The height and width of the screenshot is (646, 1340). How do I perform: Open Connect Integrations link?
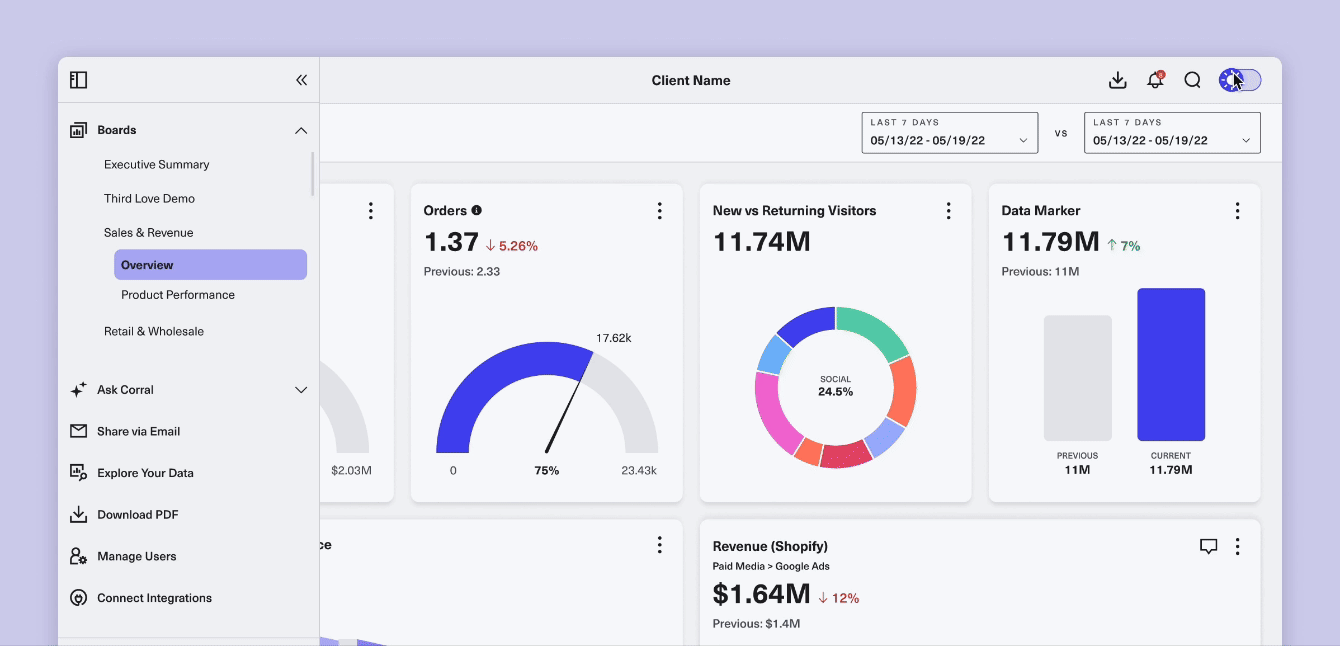pyautogui.click(x=154, y=598)
